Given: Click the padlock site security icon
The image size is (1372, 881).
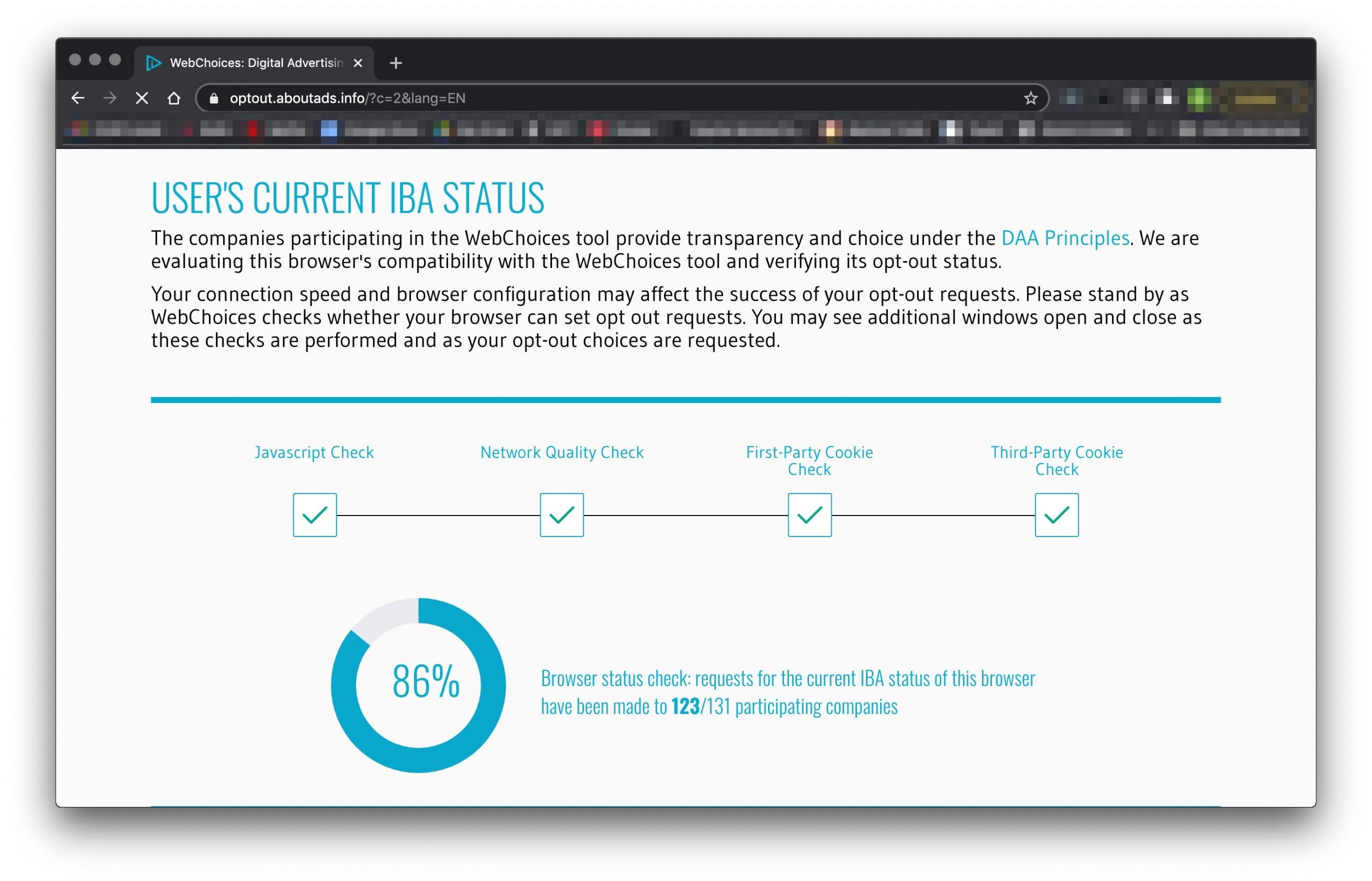Looking at the screenshot, I should 214,99.
